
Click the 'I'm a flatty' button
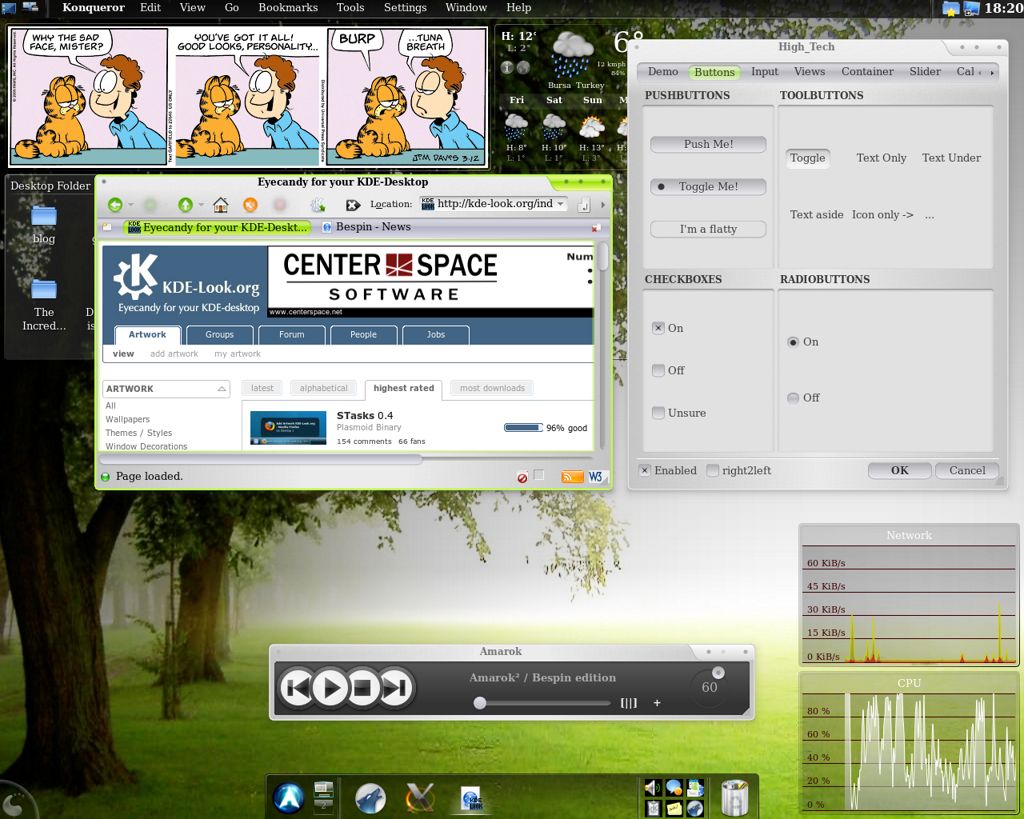(708, 229)
